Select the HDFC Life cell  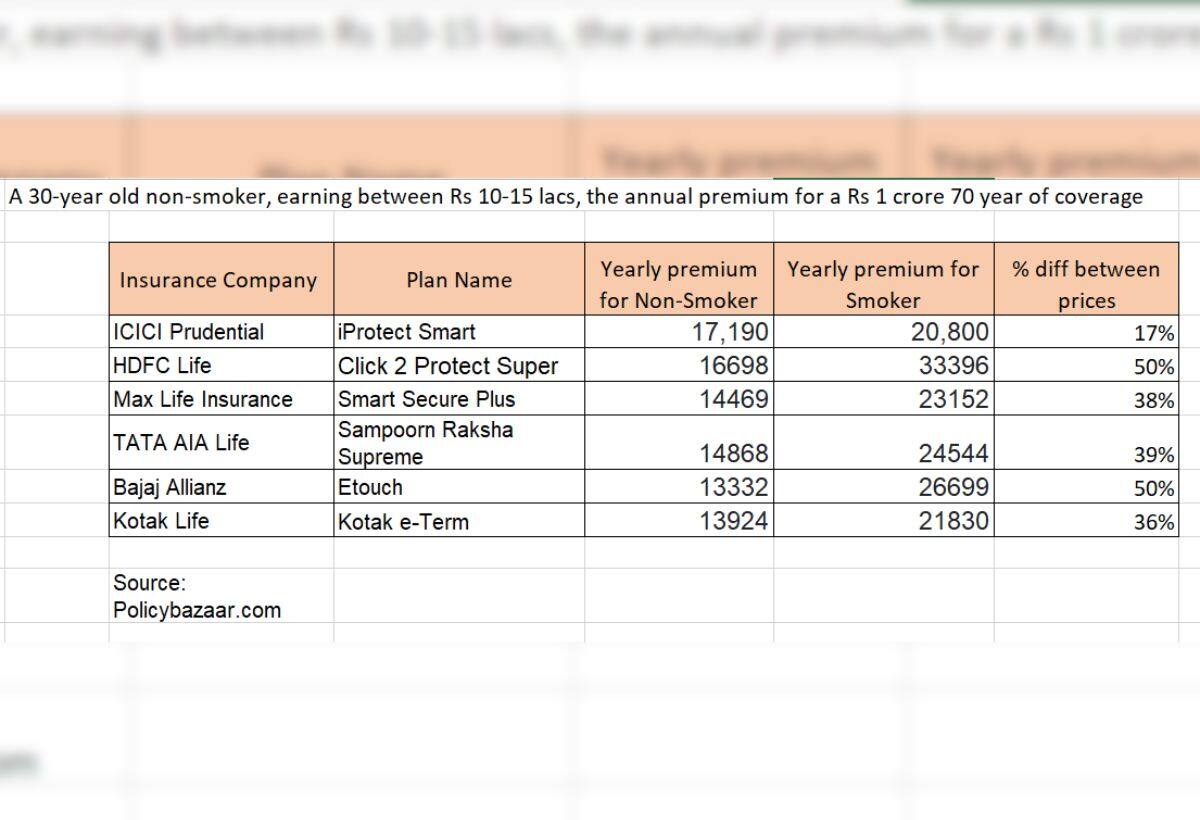coord(221,366)
